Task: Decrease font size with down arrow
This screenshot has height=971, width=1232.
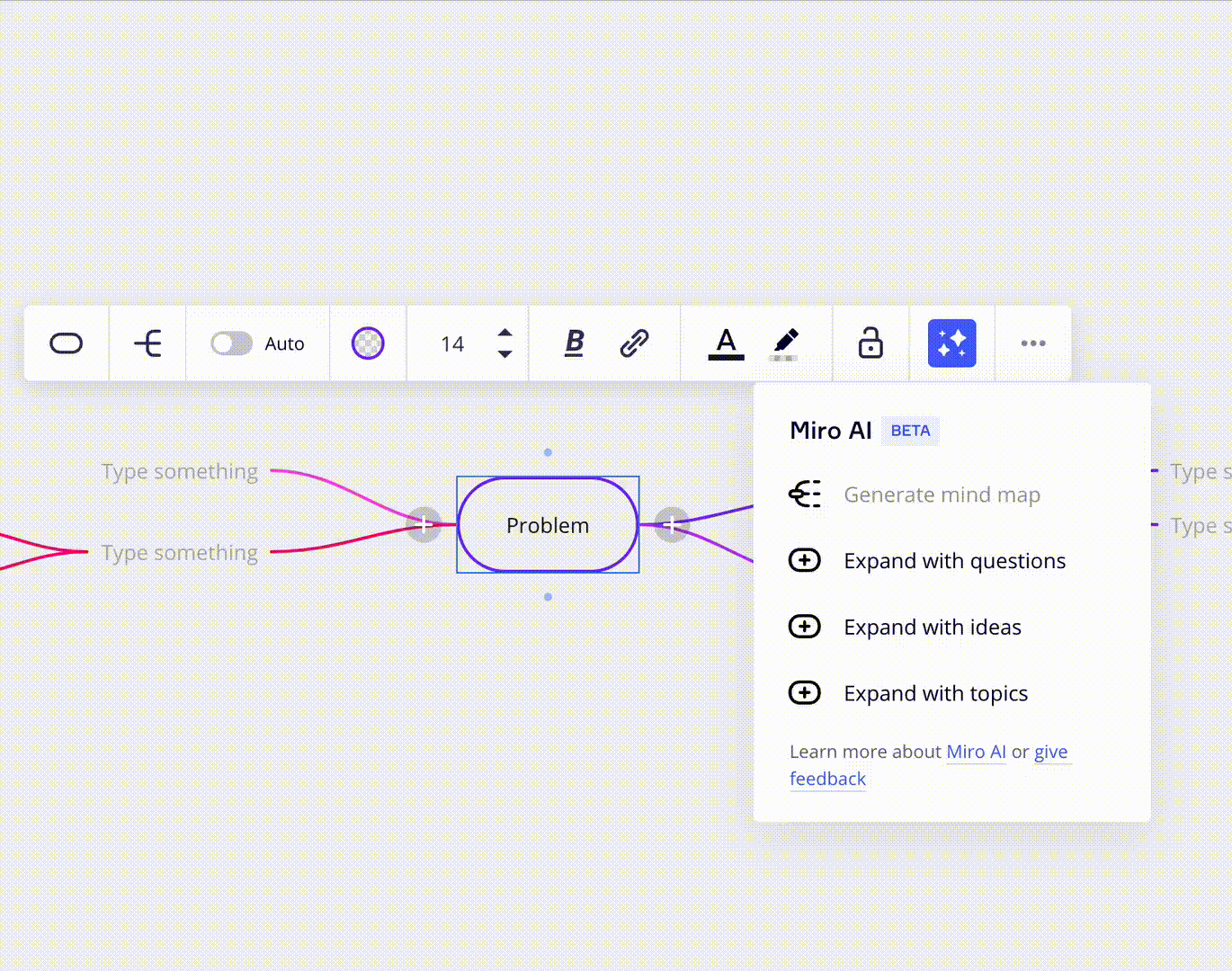Action: tap(505, 354)
